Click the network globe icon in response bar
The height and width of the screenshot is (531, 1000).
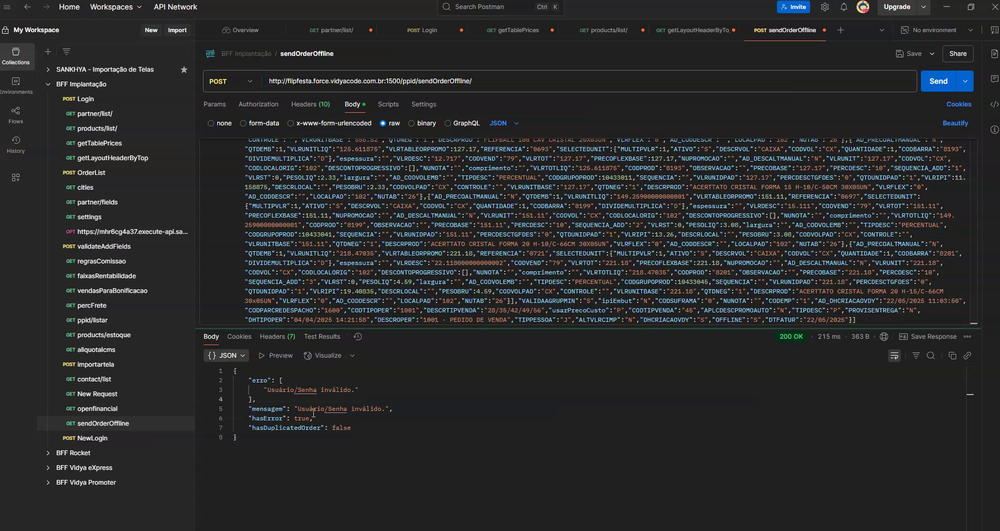pyautogui.click(x=883, y=337)
